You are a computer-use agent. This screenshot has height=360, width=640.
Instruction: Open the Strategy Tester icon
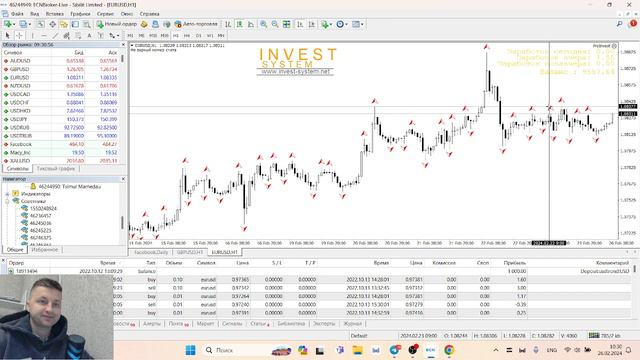pos(87,24)
